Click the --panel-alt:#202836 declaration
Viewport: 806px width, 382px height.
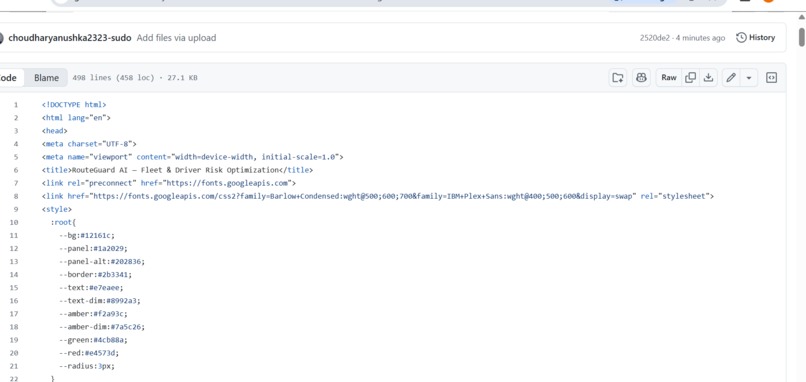(x=102, y=261)
